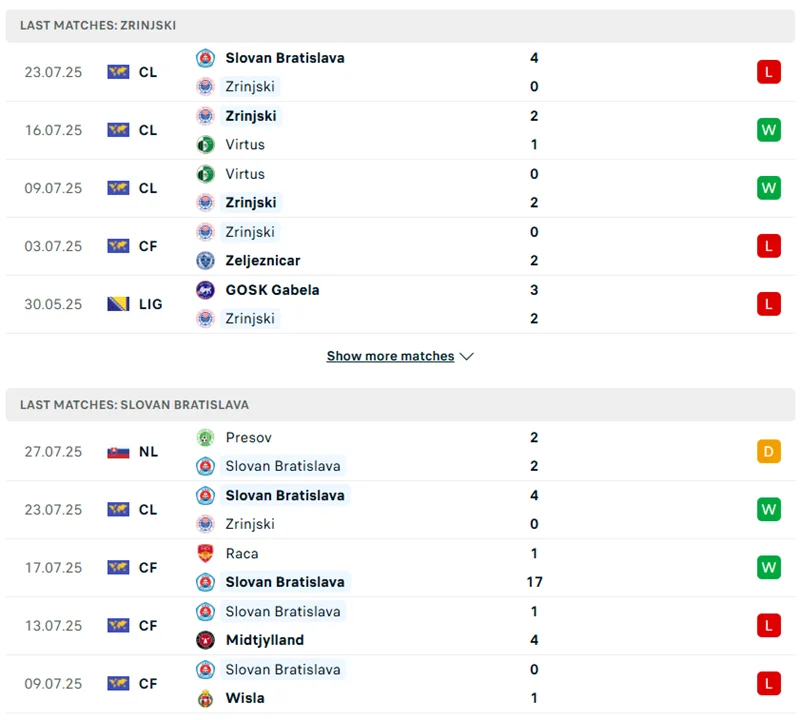
Task: Click the Last Matches: Slovan Bratislava header
Action: 134,405
